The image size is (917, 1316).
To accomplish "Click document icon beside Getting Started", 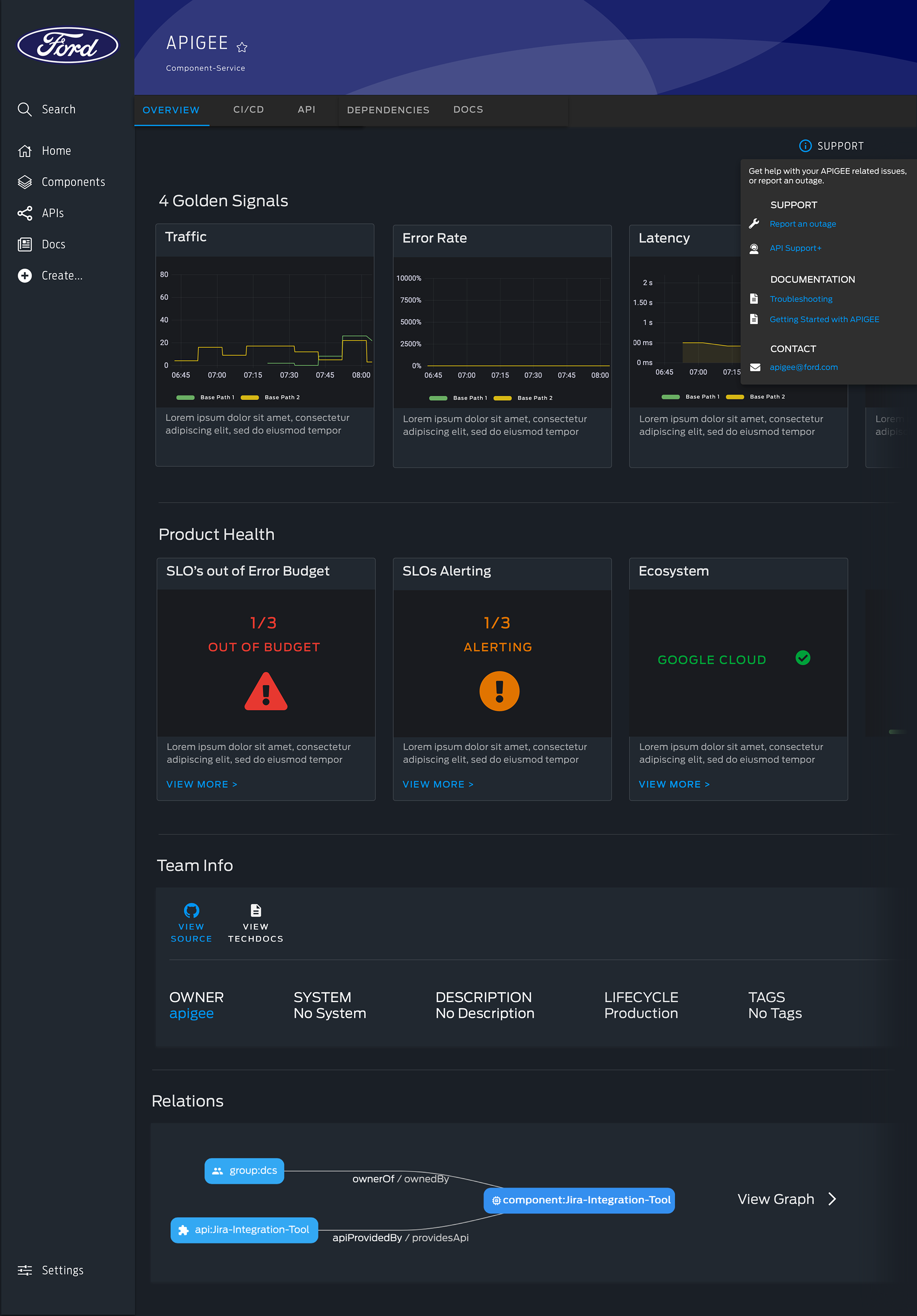I will (754, 318).
